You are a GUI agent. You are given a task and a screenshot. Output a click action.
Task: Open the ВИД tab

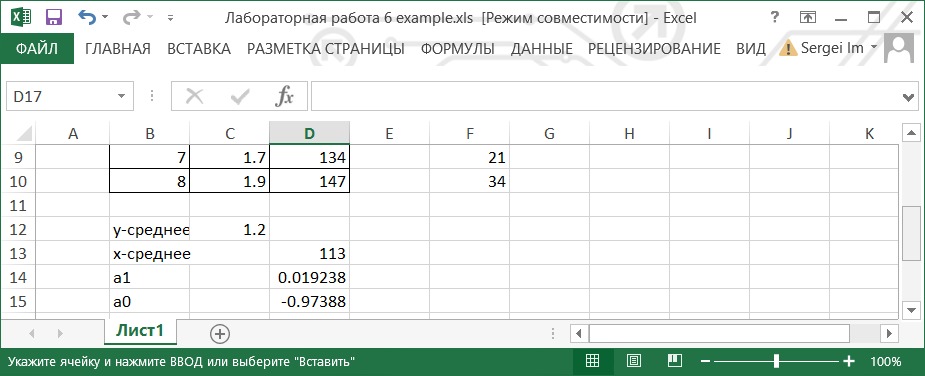[x=750, y=48]
